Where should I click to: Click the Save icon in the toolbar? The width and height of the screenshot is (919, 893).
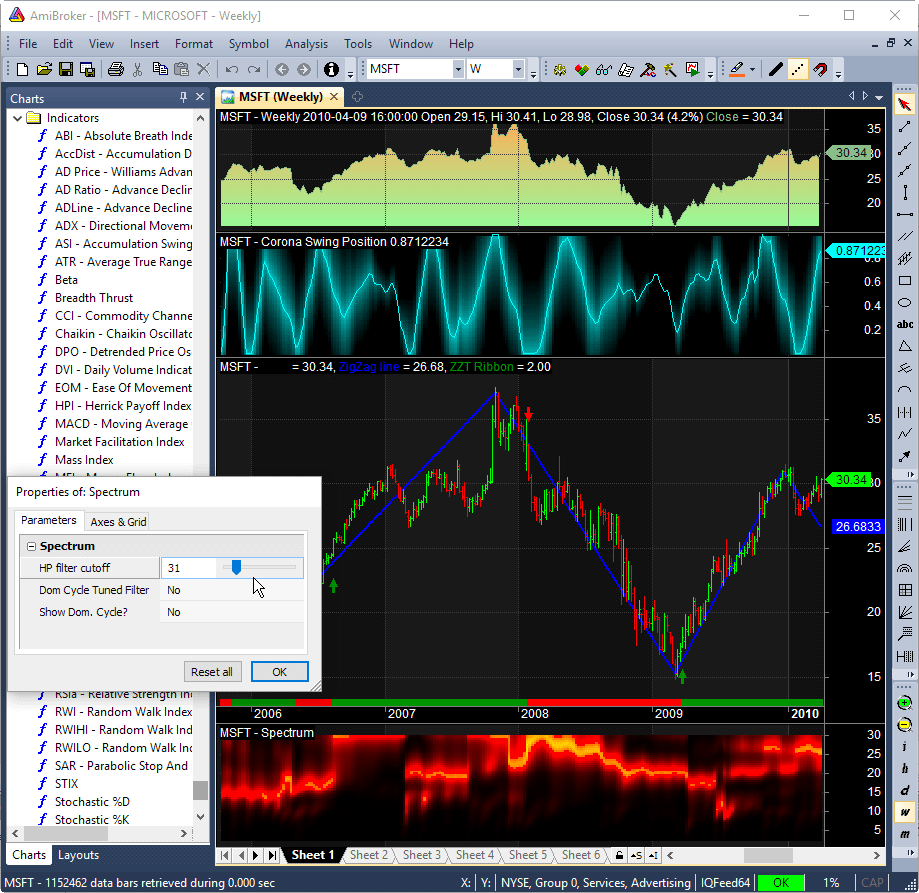coord(66,70)
